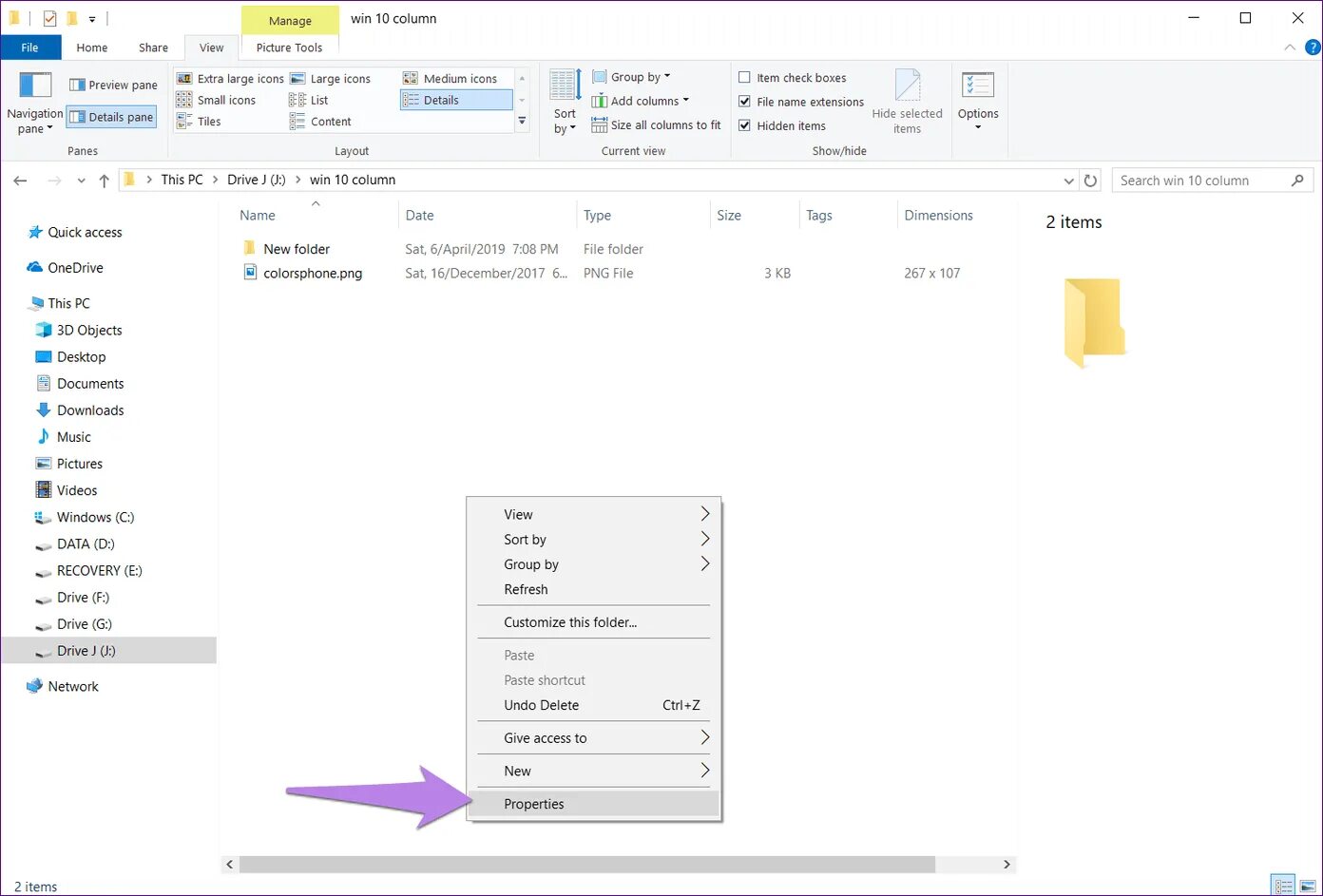Refresh the folder via address bar button
Screen dimensions: 1323x896
pyautogui.click(x=1090, y=181)
